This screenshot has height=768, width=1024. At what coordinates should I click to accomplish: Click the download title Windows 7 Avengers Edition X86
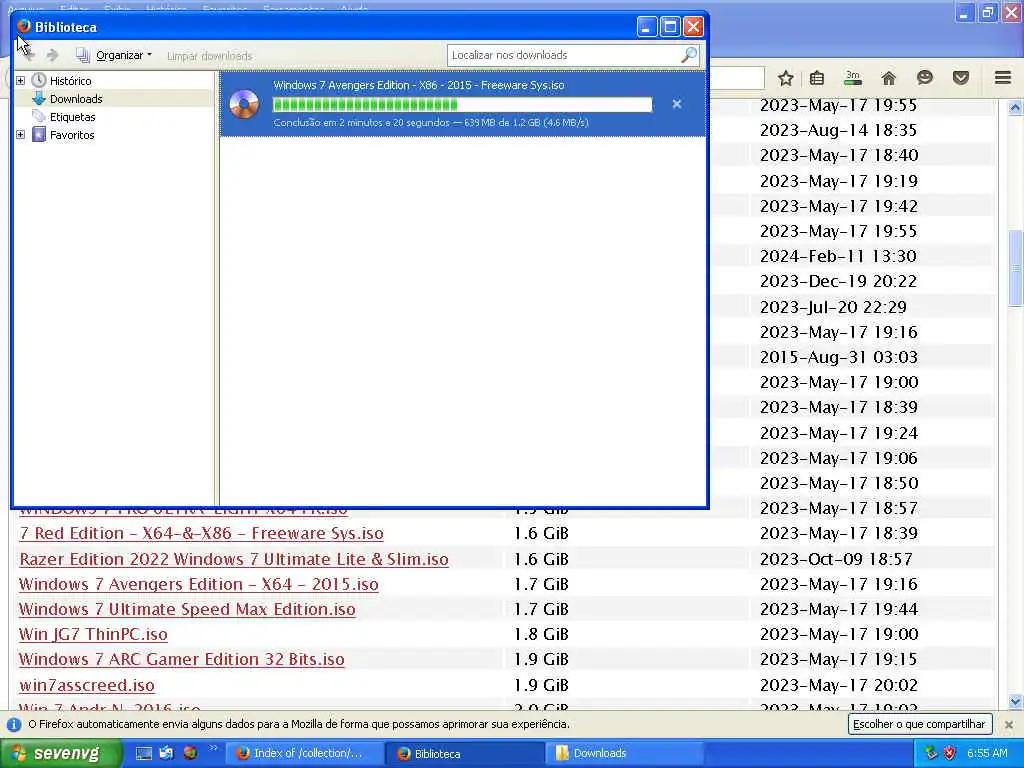point(419,86)
